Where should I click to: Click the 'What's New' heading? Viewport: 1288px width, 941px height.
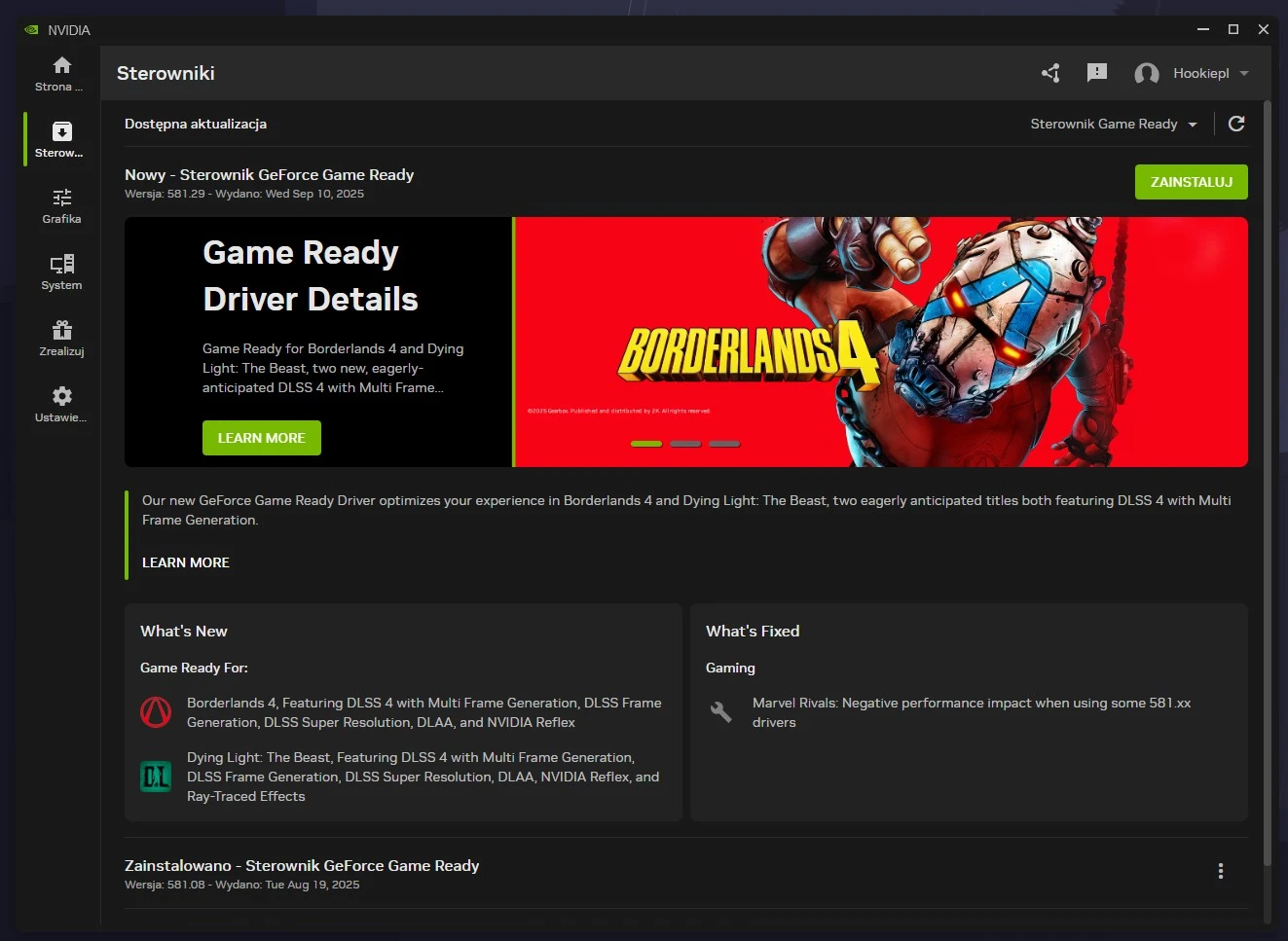coord(184,631)
